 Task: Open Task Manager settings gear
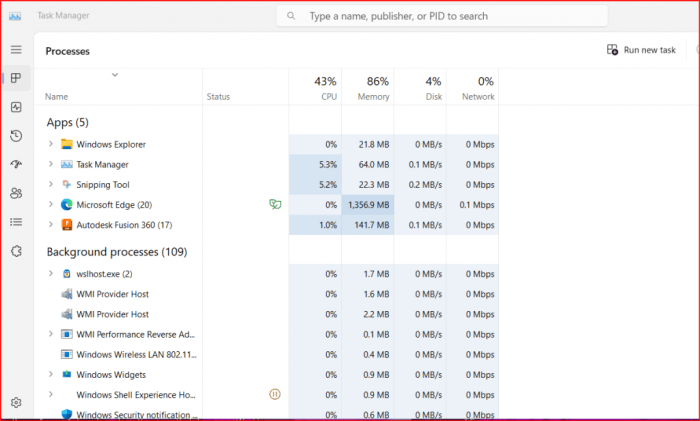16,402
